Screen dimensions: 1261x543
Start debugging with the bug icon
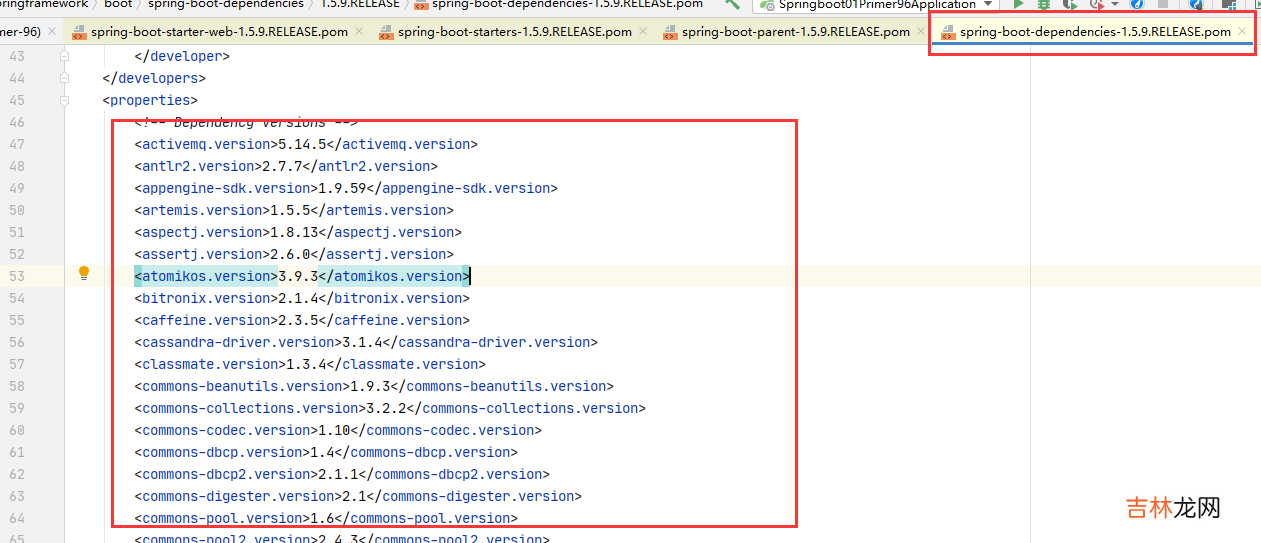point(1044,4)
